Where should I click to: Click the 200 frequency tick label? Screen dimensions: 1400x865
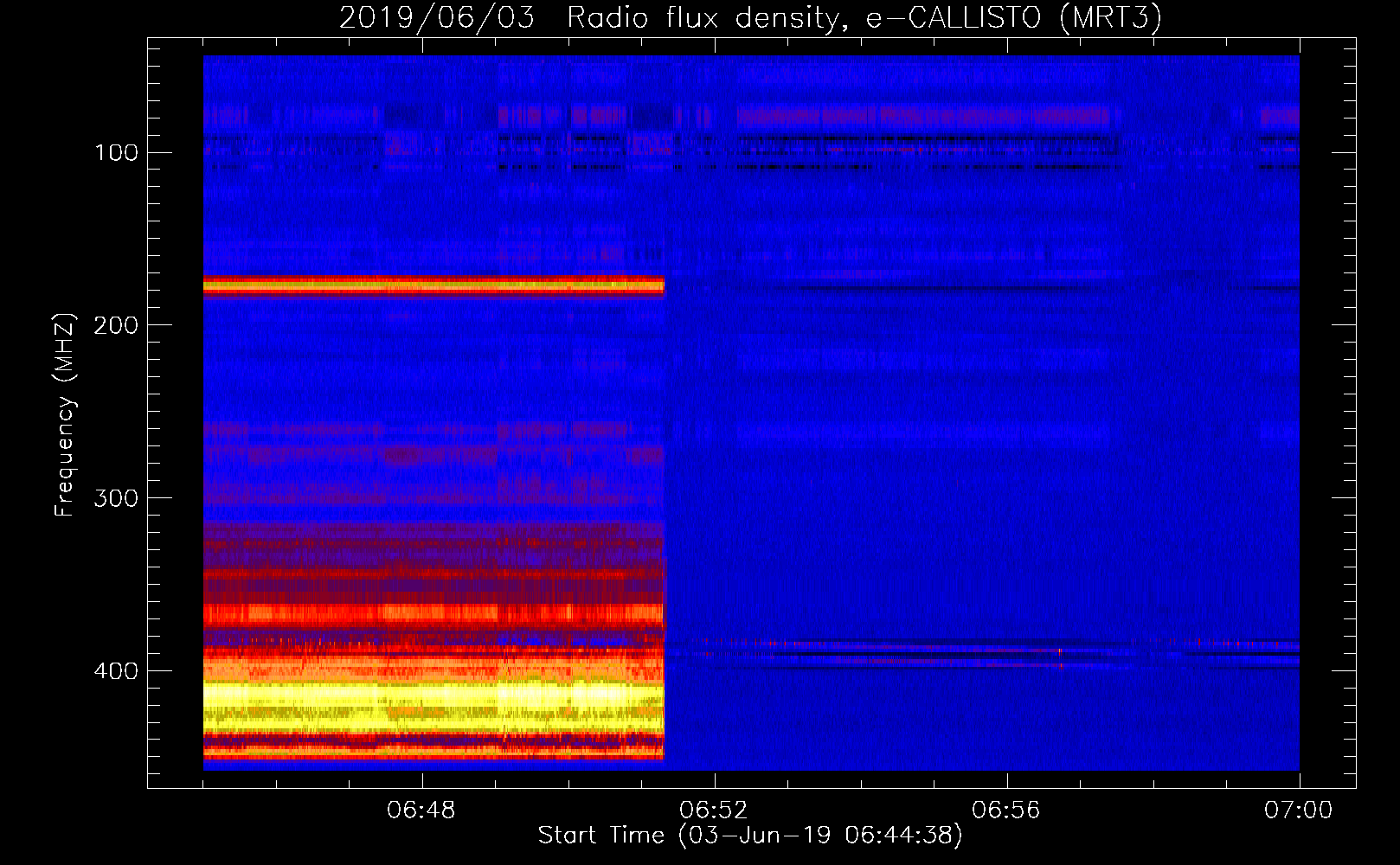click(x=117, y=325)
